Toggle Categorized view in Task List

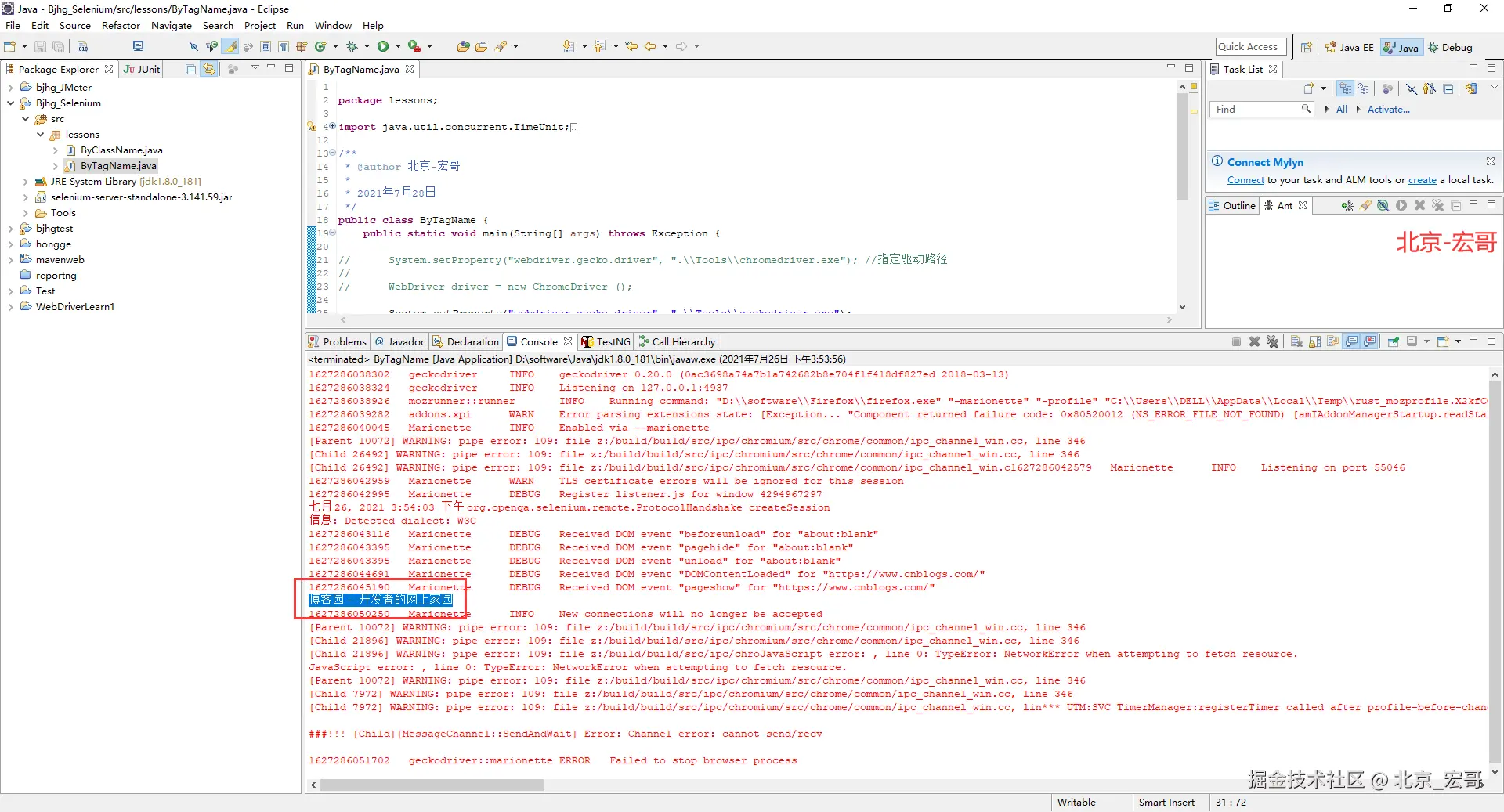1346,89
